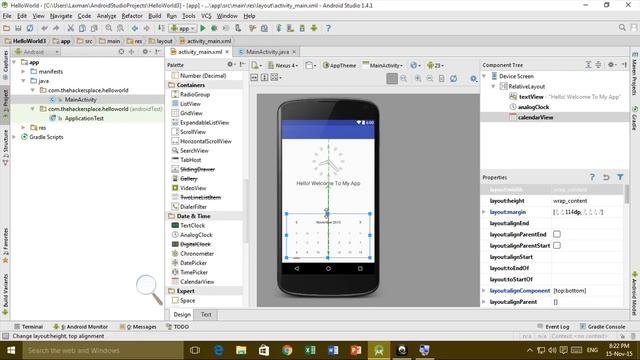Open the Terminal tool window
Screen dimensions: 640x360
(x=29, y=327)
